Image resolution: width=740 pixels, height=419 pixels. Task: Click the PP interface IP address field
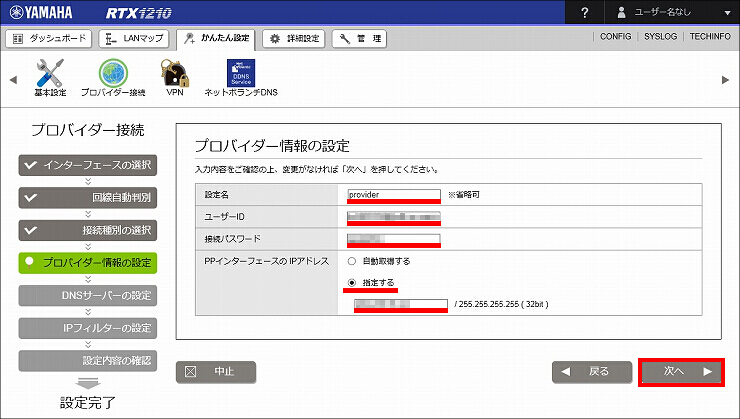pos(401,304)
